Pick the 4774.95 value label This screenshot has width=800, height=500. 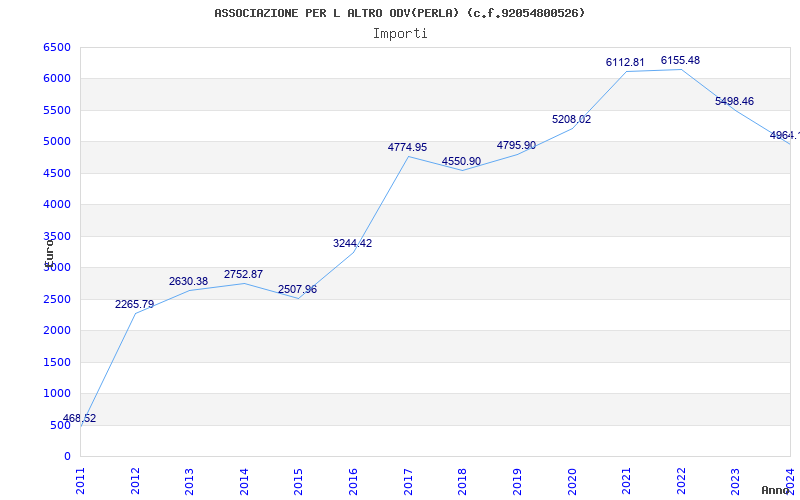(x=407, y=147)
